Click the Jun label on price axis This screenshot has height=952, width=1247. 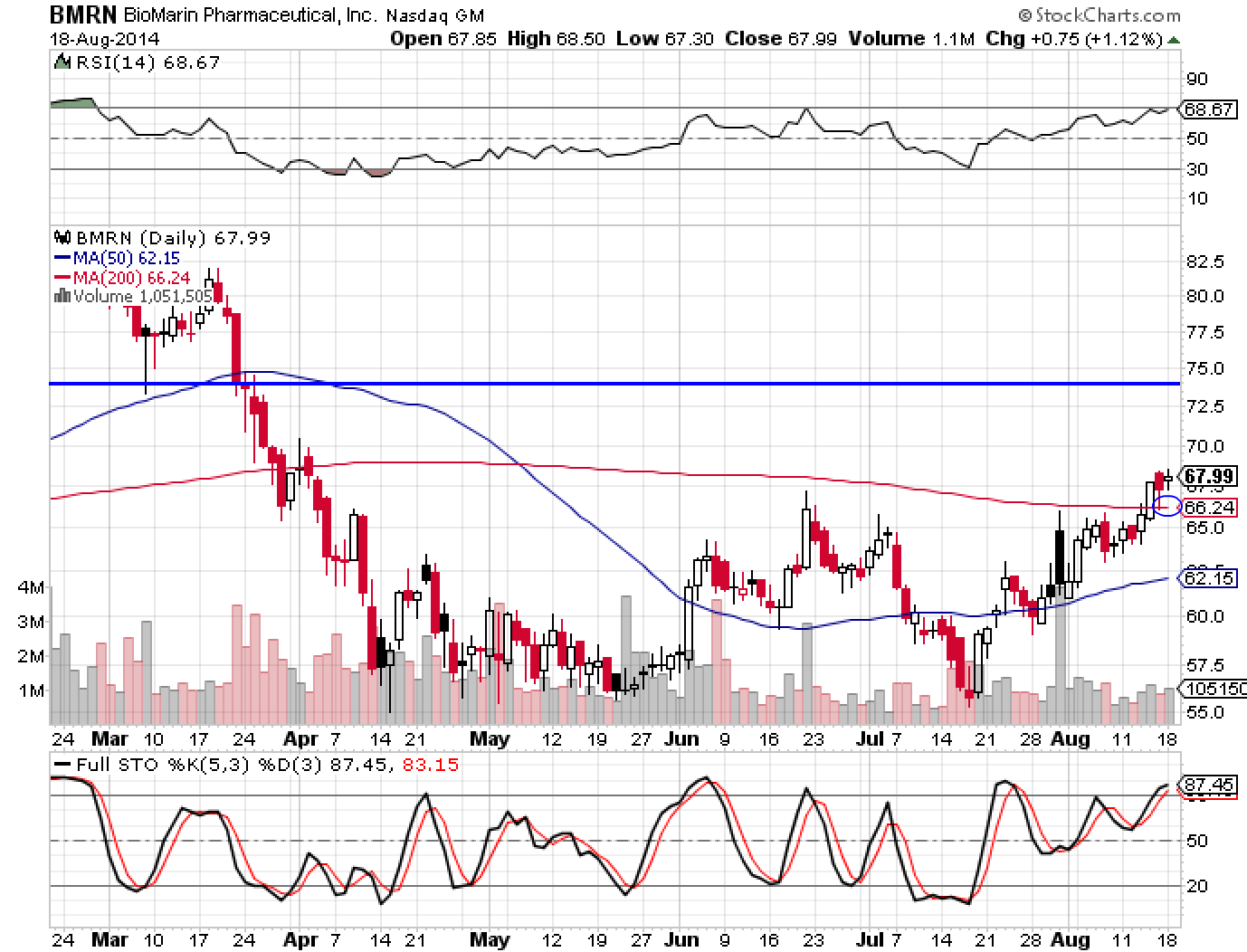(681, 739)
